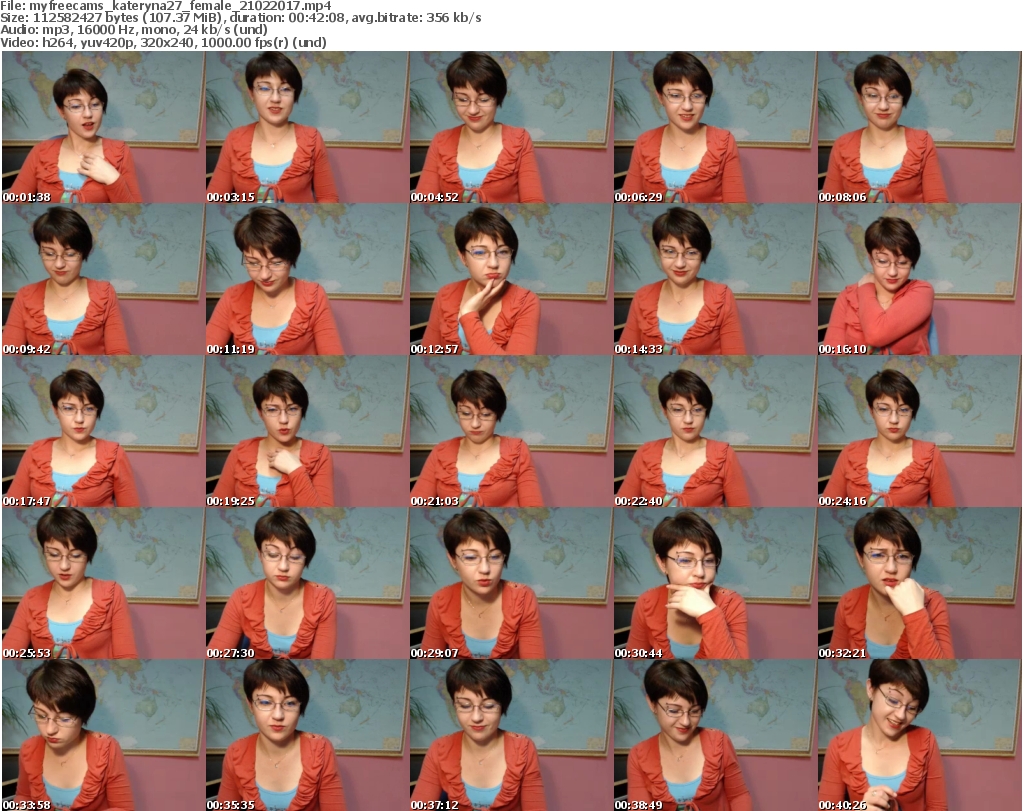
Task: Choose the thumbnail marked 00:12:57
Action: (x=511, y=279)
